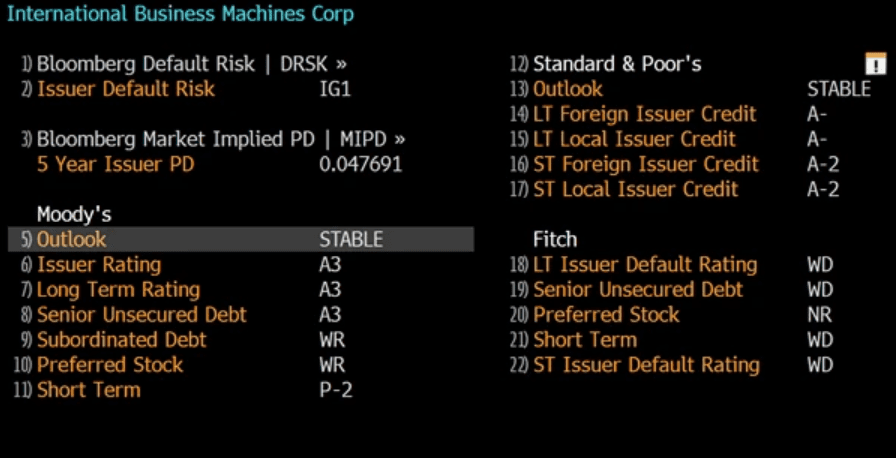Click the warning icon beside Standard & Poor's
The width and height of the screenshot is (896, 458).
(875, 63)
